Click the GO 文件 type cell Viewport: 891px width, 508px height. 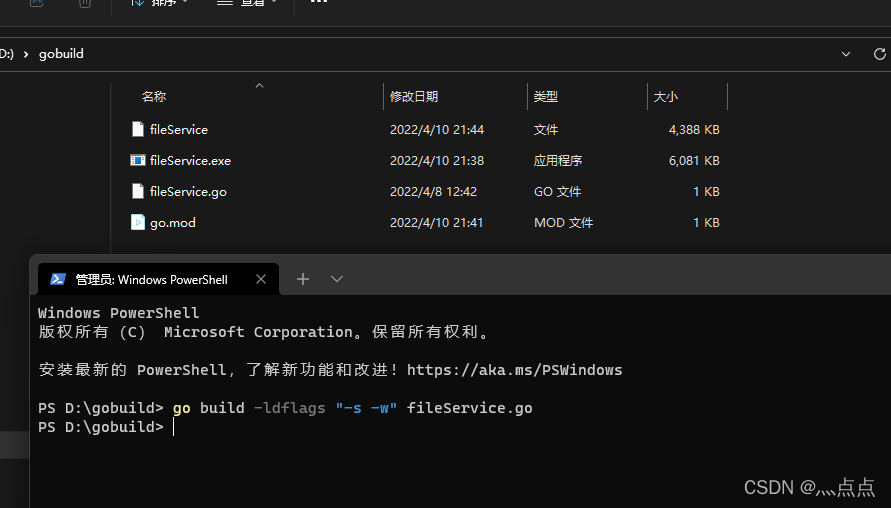[x=557, y=191]
